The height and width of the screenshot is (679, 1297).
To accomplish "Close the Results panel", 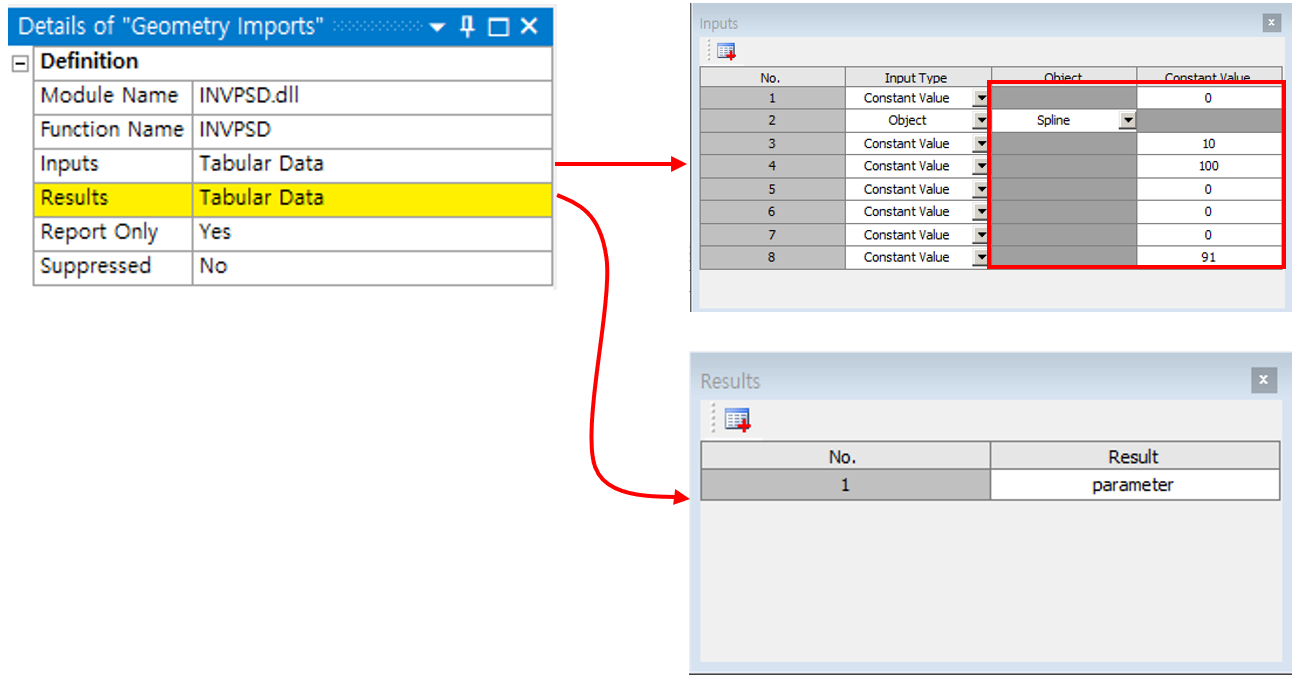I will click(1263, 380).
